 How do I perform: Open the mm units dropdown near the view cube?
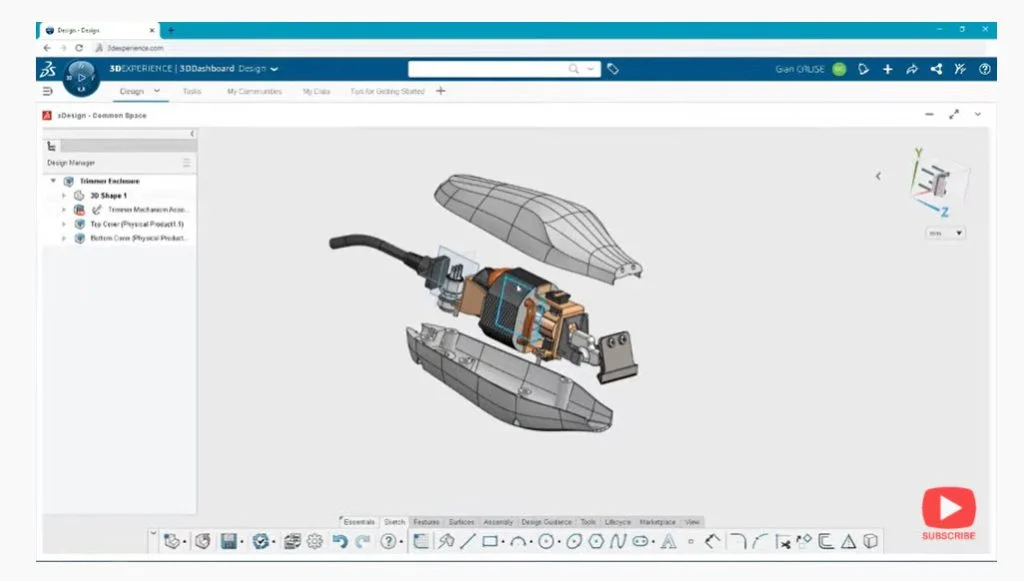944,233
